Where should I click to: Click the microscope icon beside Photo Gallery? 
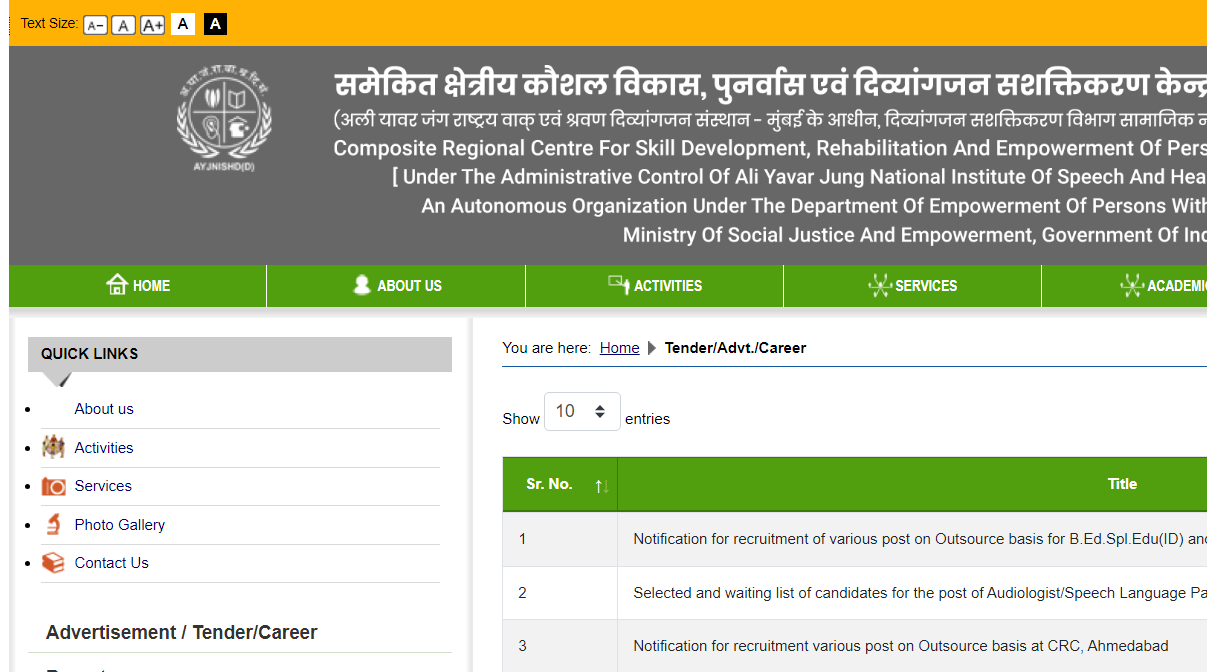click(53, 524)
